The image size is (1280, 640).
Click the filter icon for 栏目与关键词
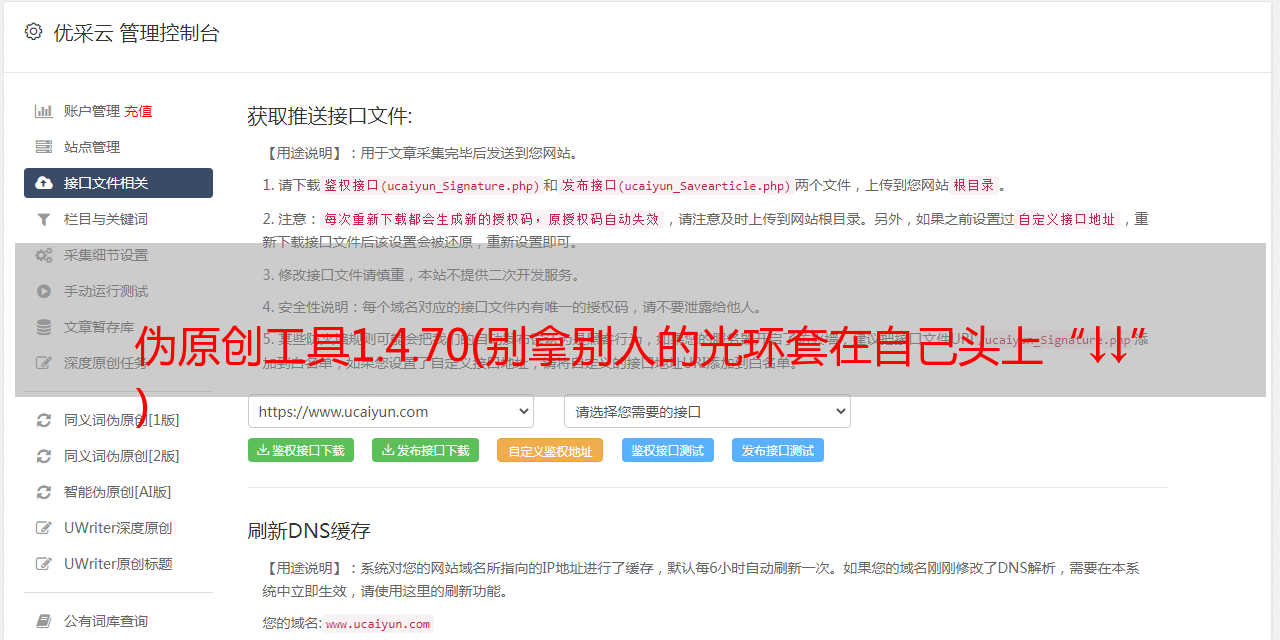[x=44, y=219]
